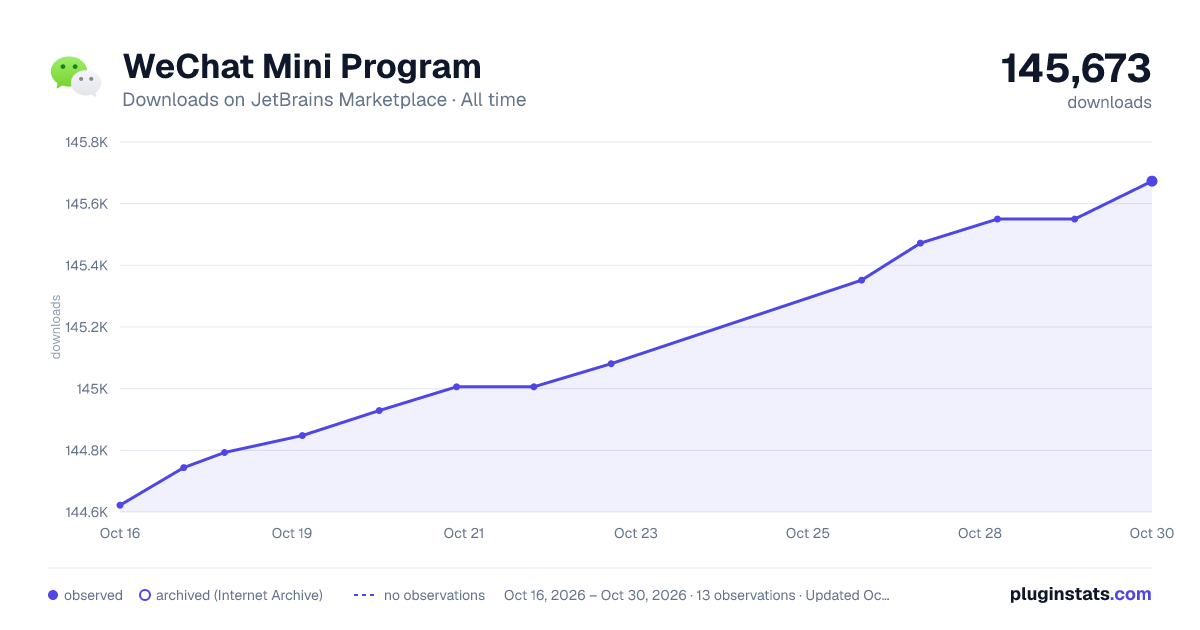Click the dashed no observations legend marker
This screenshot has width=1200, height=630.
(364, 595)
